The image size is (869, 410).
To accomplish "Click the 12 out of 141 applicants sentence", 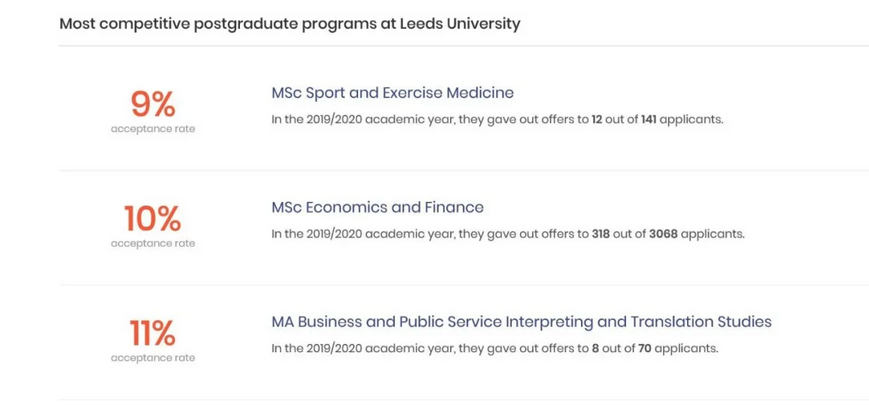I will [497, 120].
